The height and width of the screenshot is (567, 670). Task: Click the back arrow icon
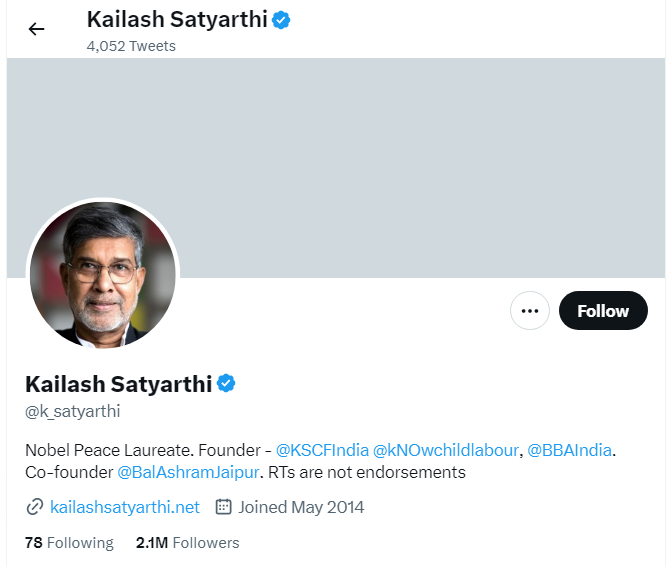[x=37, y=29]
